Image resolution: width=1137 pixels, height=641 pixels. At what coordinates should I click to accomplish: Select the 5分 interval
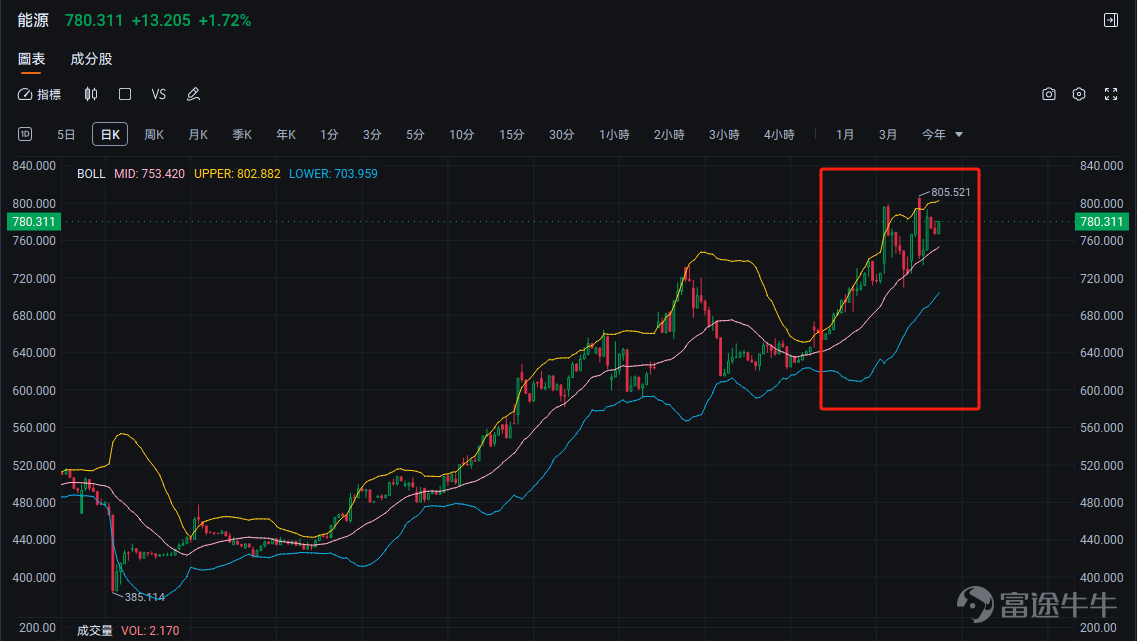point(415,135)
